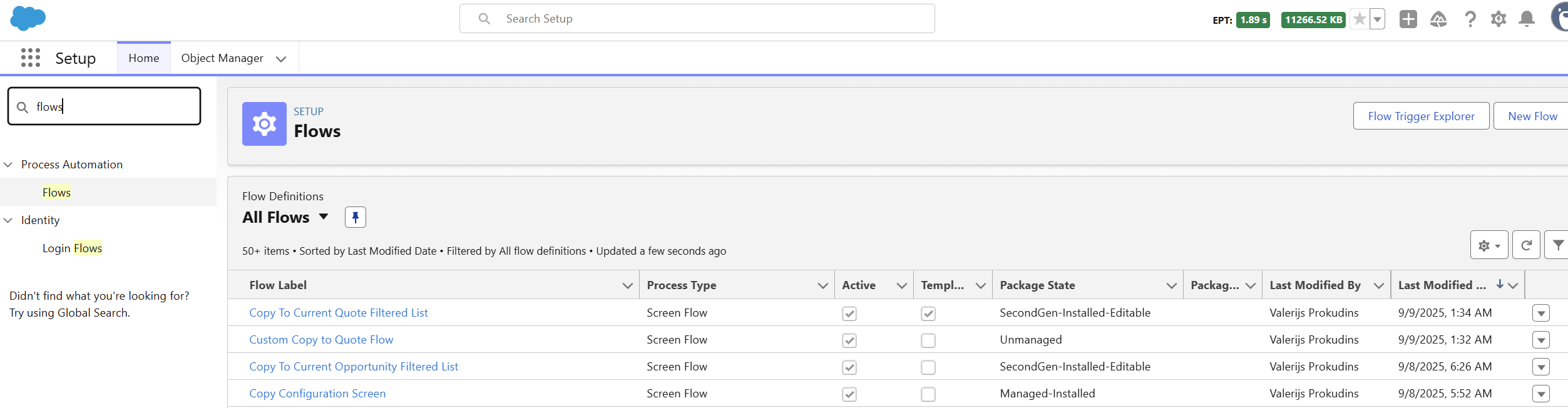Select Flows in the setup tree
This screenshot has height=408, width=1568.
point(56,192)
